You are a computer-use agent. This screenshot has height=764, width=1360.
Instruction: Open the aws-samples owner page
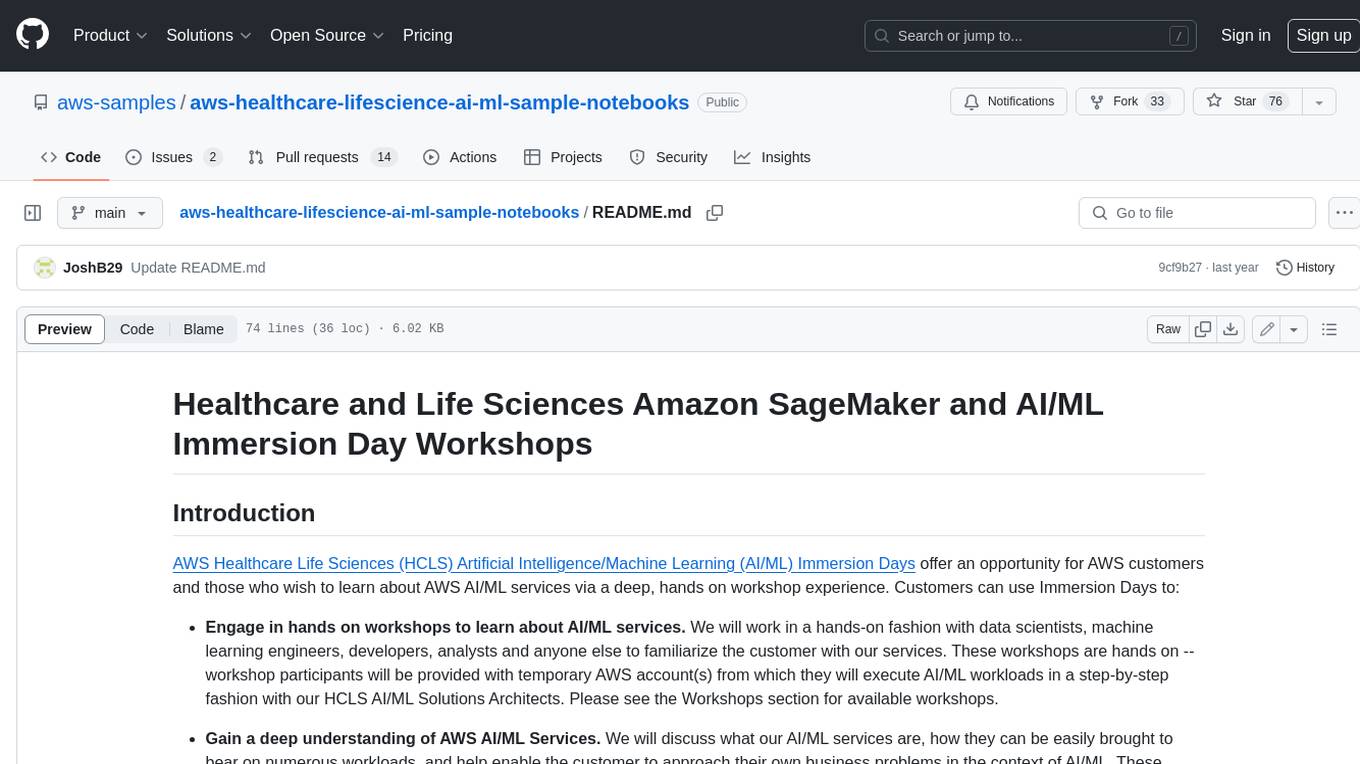pos(116,102)
